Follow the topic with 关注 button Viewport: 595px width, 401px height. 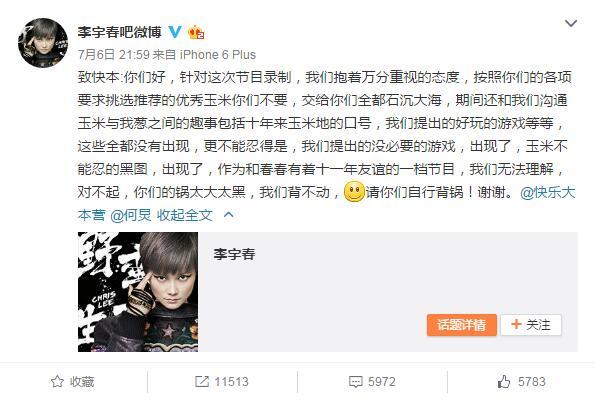click(x=530, y=325)
